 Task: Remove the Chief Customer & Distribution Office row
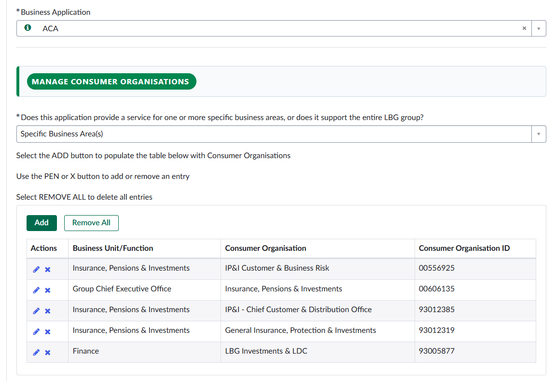pos(48,311)
